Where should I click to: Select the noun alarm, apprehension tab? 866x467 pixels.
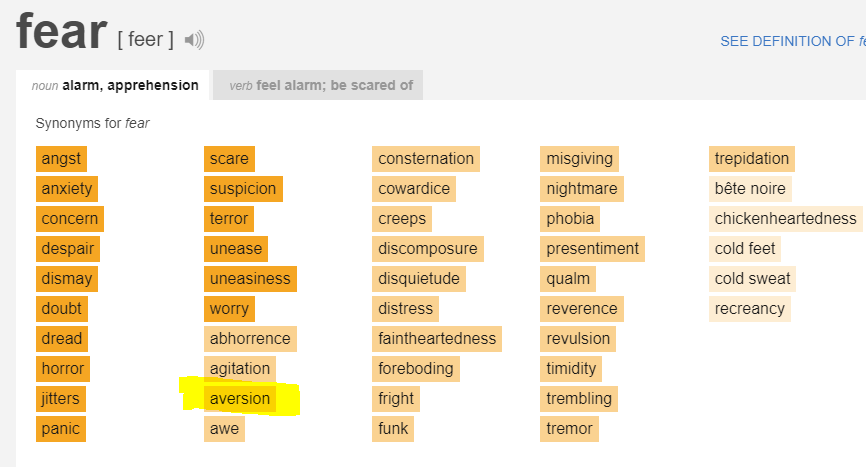tap(114, 86)
